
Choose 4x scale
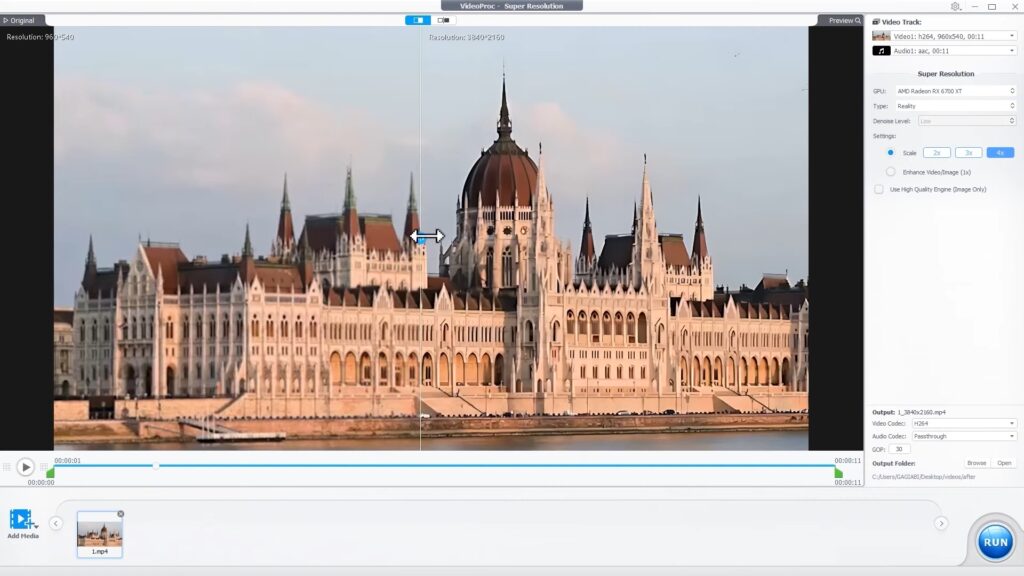[1000, 153]
